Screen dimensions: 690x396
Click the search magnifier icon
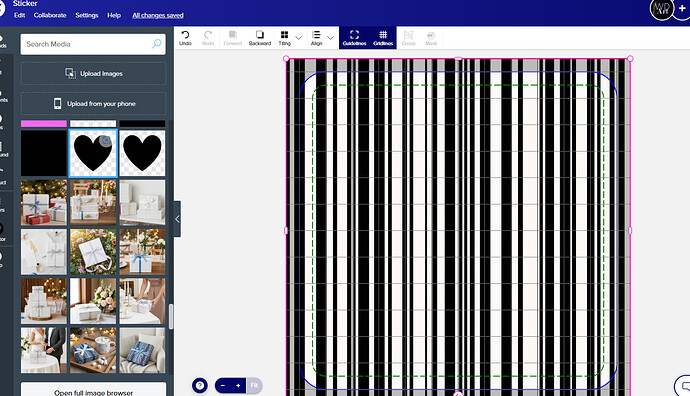[157, 44]
